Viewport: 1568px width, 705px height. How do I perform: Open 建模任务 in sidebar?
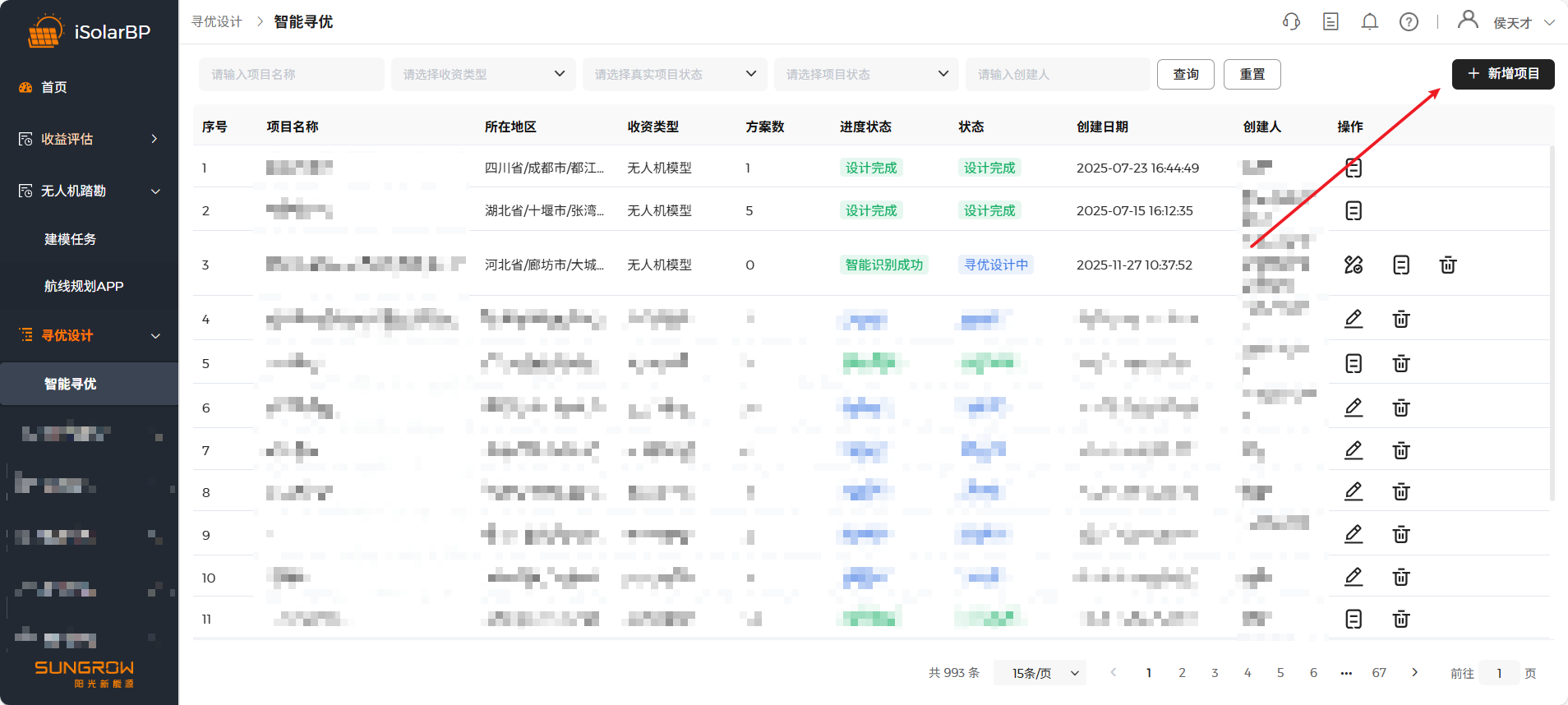(71, 239)
